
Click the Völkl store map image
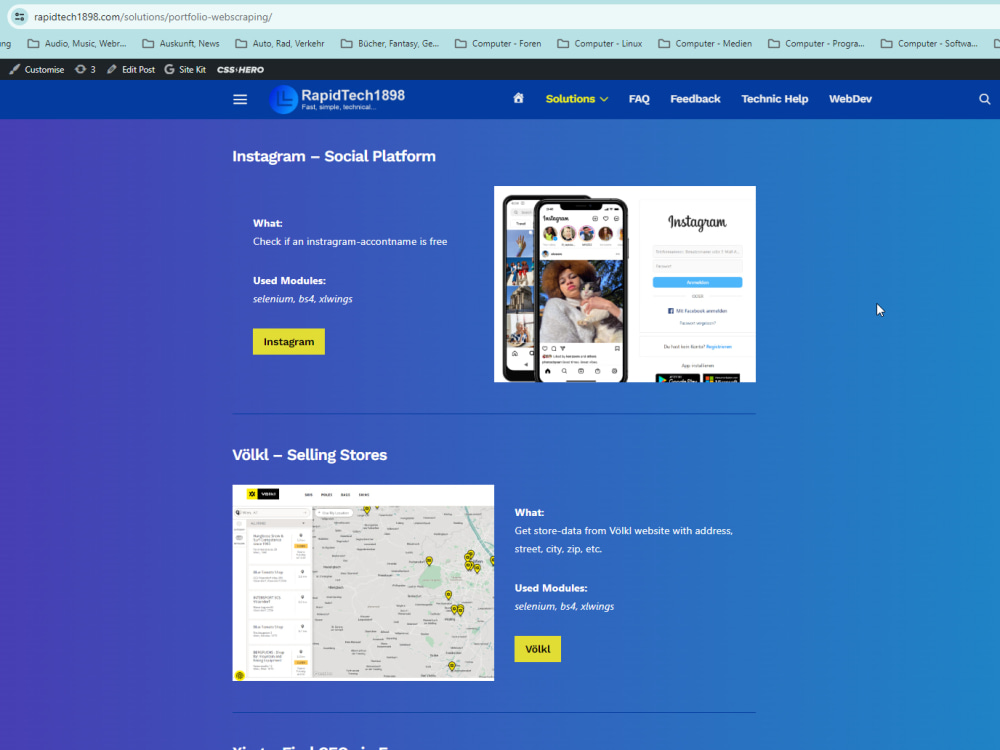364,583
